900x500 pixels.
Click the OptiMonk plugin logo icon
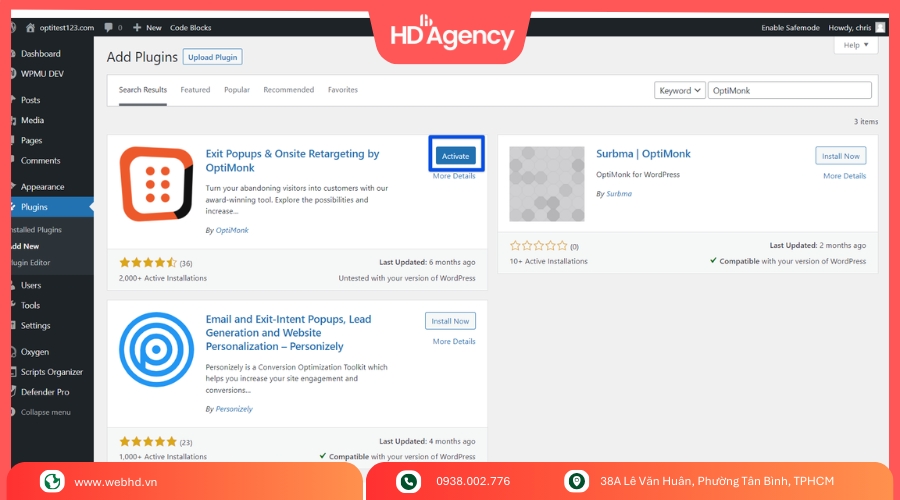point(156,184)
